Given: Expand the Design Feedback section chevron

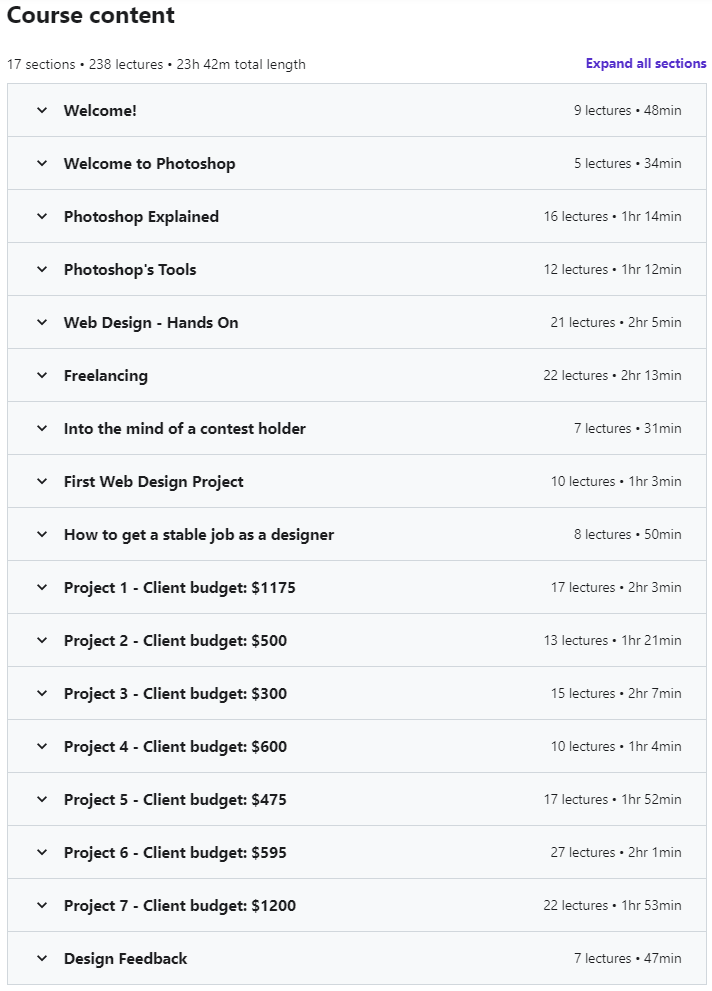Looking at the screenshot, I should click(42, 959).
